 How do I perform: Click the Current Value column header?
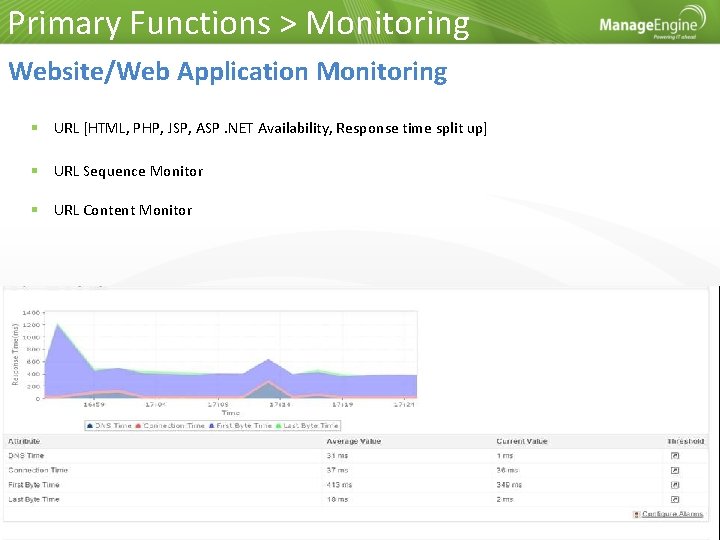click(522, 441)
